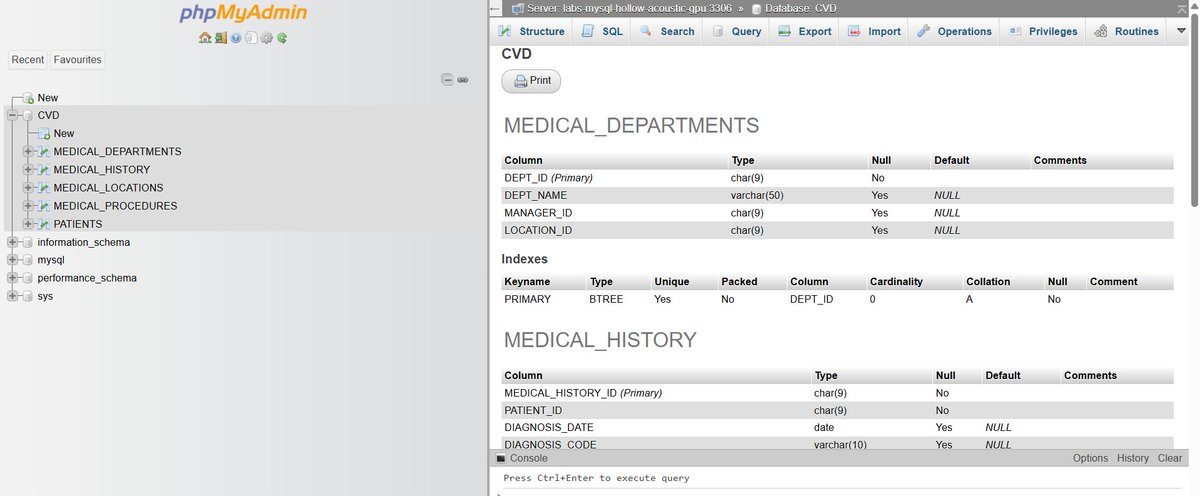Toggle link with main panel chain icon
The image size is (1200, 496).
point(463,80)
